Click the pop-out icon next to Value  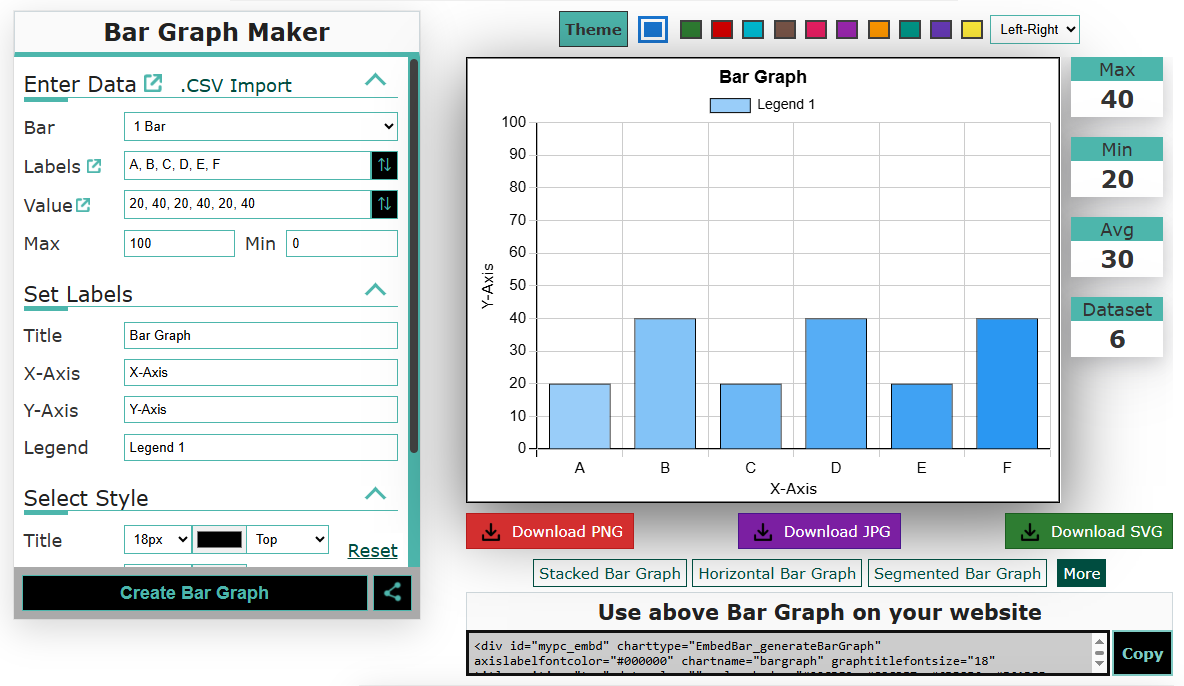coord(83,205)
